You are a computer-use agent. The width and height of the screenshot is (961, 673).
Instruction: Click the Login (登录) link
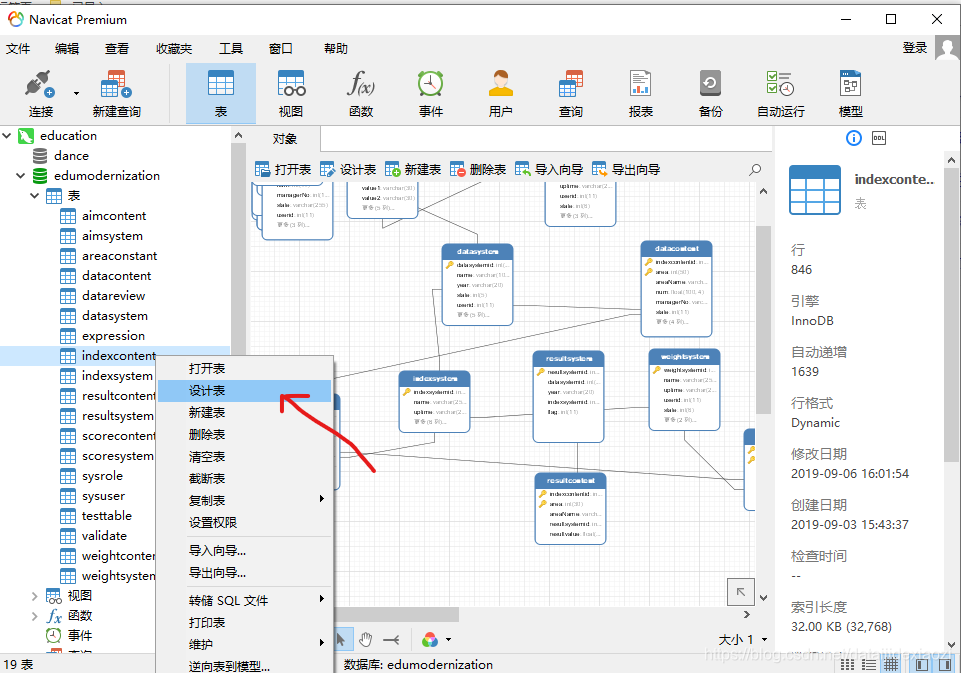(x=914, y=48)
